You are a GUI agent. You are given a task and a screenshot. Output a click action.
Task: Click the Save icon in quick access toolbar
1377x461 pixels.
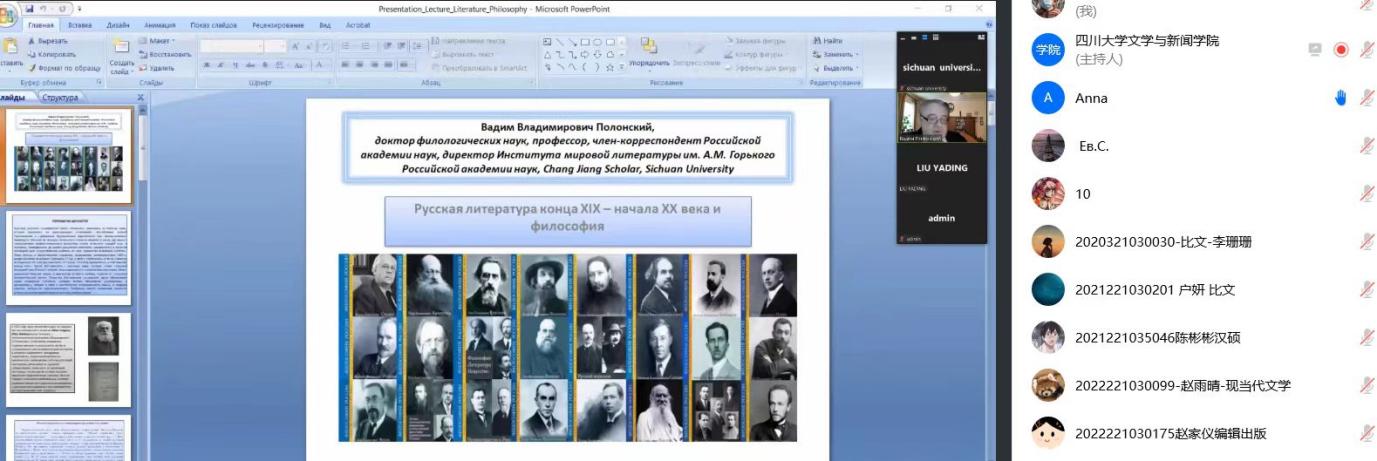coord(28,9)
